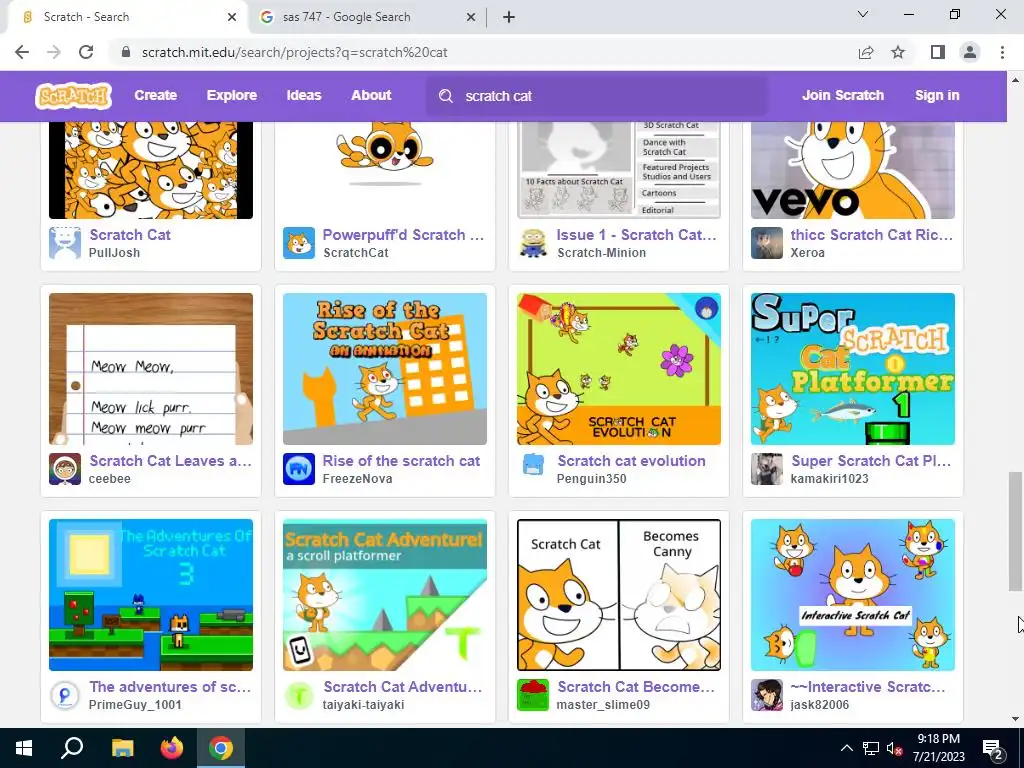
Task: Open the Explore menu item
Action: [232, 95]
